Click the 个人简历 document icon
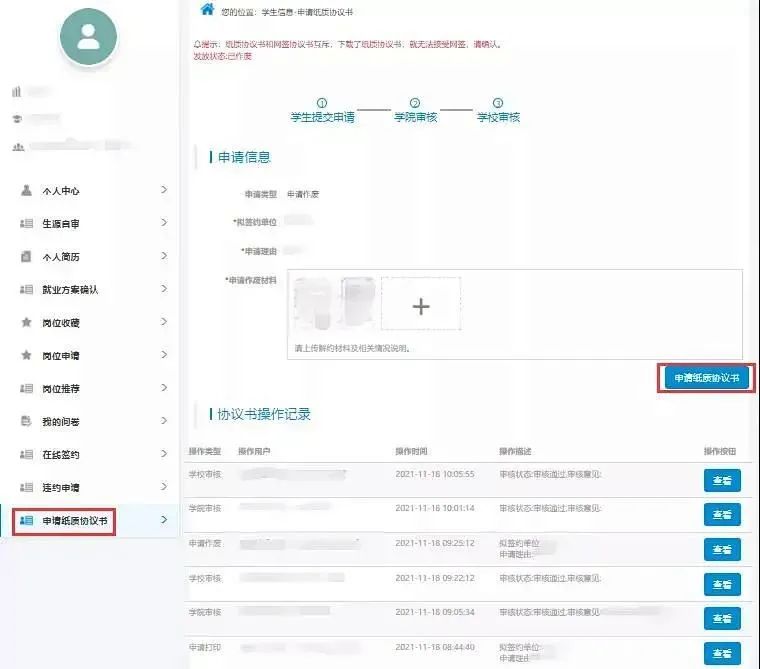This screenshot has width=760, height=669. [26, 256]
